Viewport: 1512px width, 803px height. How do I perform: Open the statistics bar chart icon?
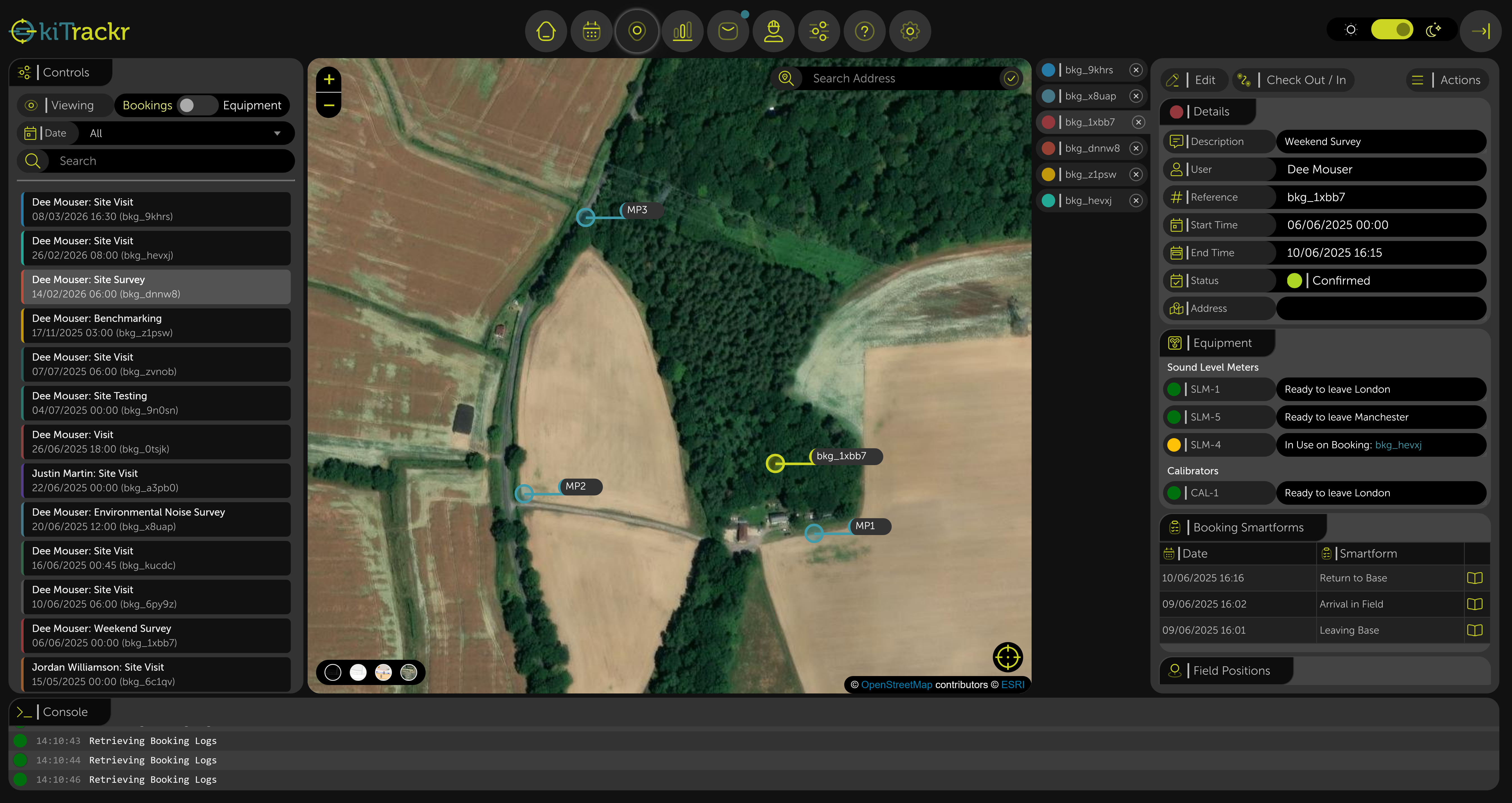(x=682, y=31)
